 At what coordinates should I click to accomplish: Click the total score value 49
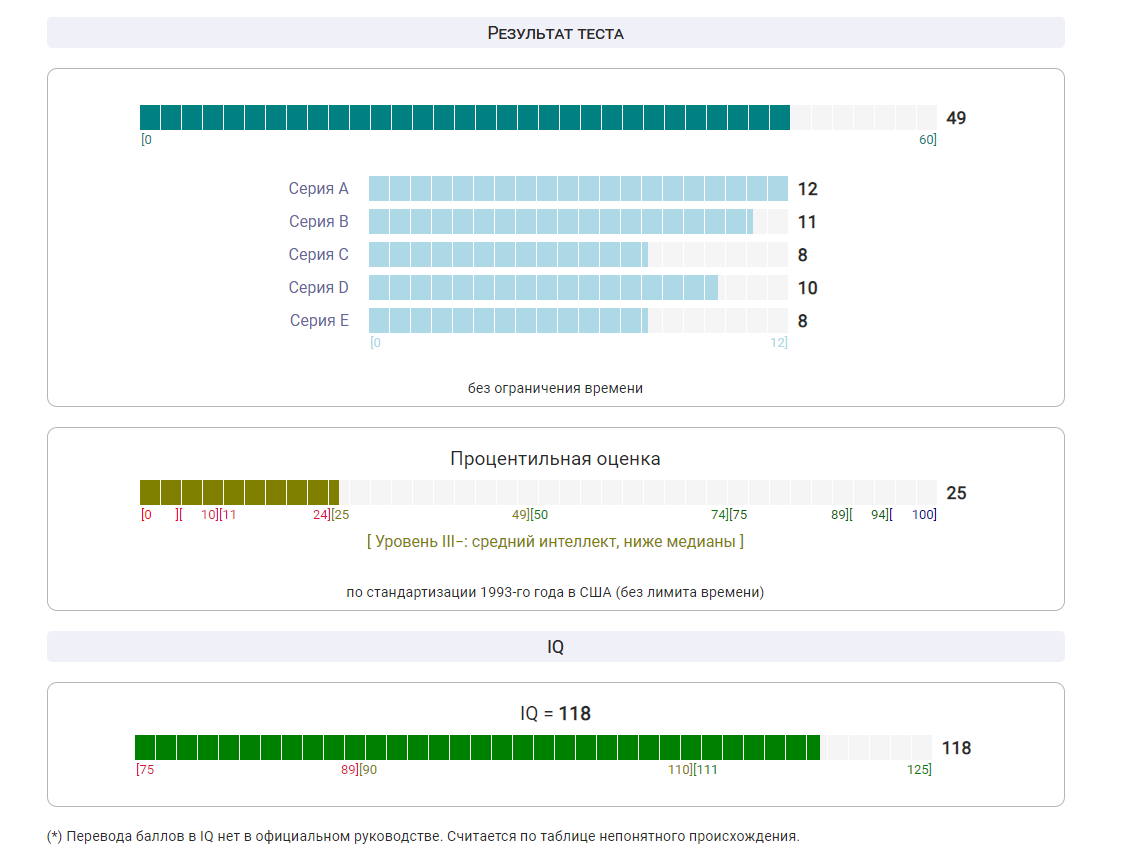956,118
